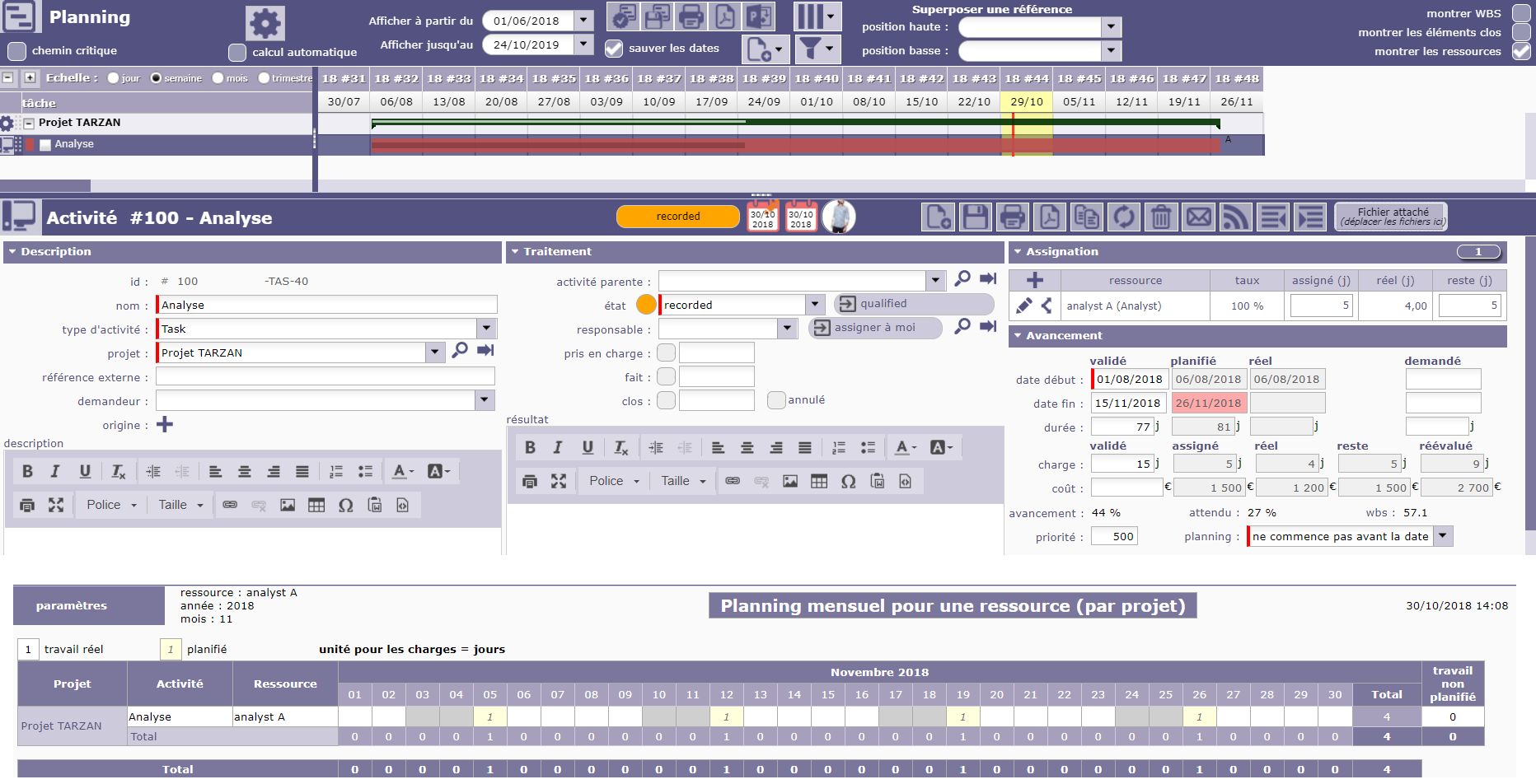
Task: Delete the activity using the trash icon
Action: [1161, 217]
